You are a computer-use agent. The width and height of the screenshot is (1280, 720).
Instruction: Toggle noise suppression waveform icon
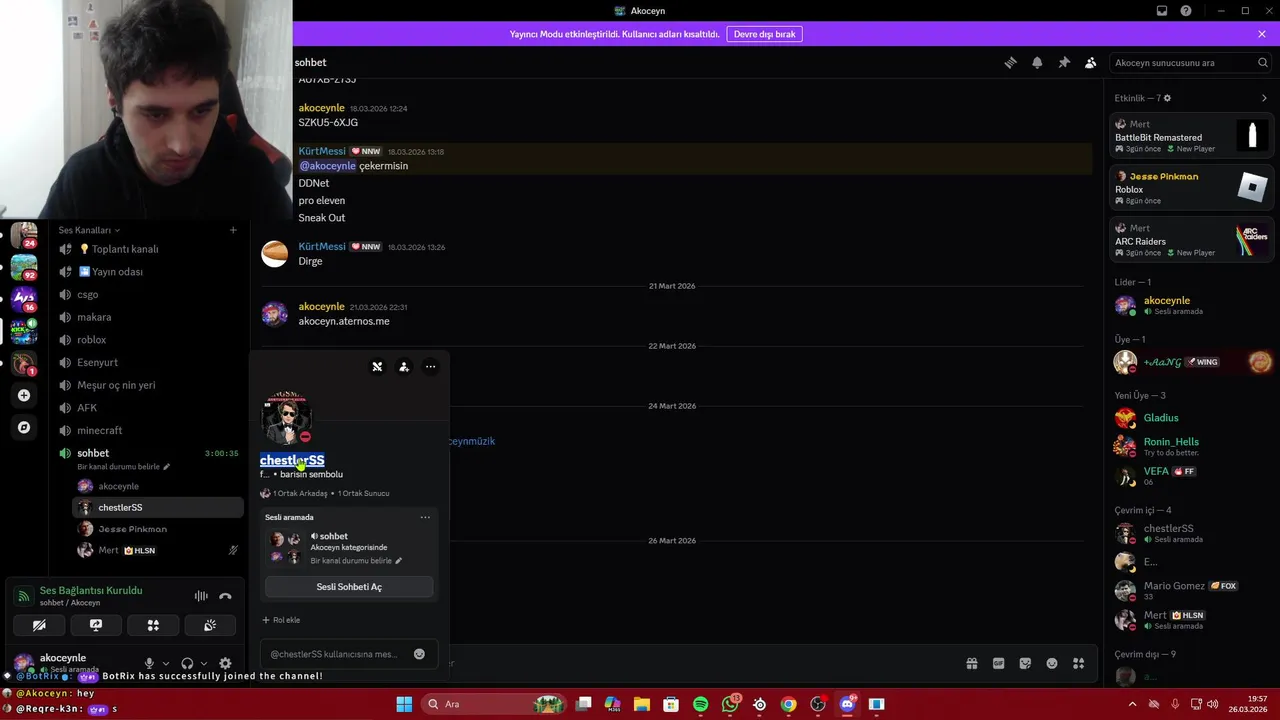click(x=201, y=596)
